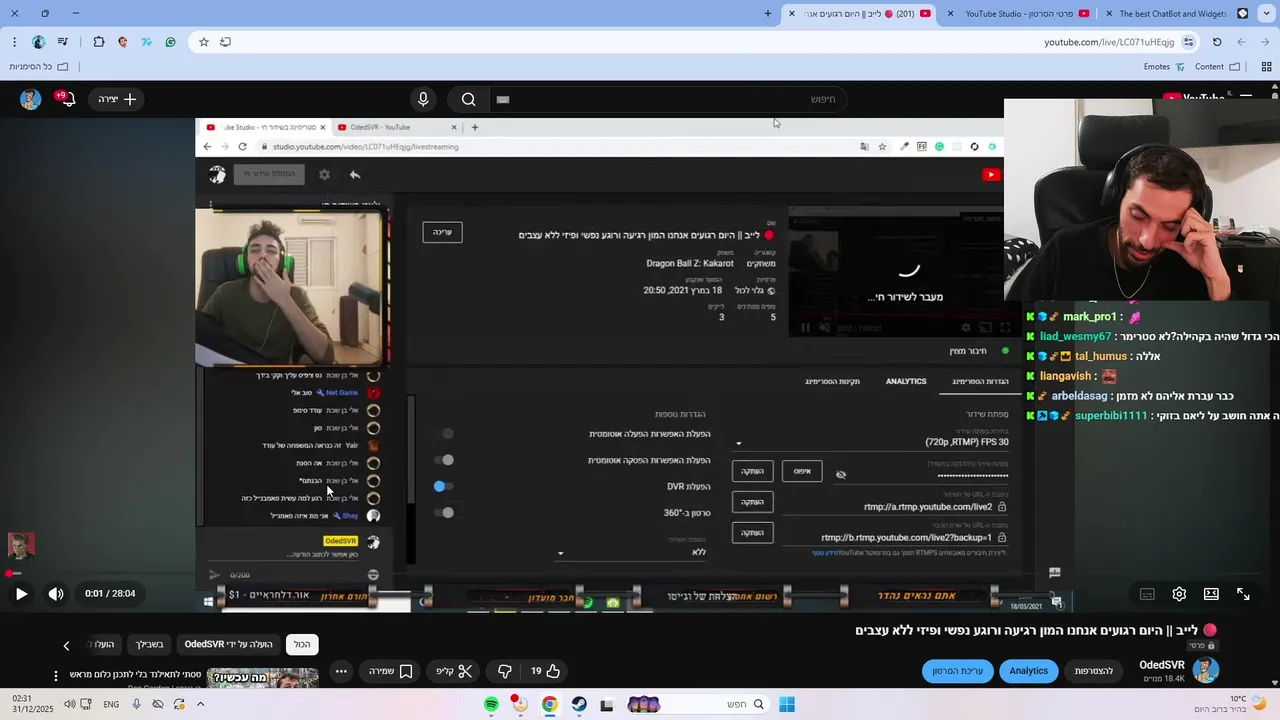Reload the page in Chrome

(1217, 42)
